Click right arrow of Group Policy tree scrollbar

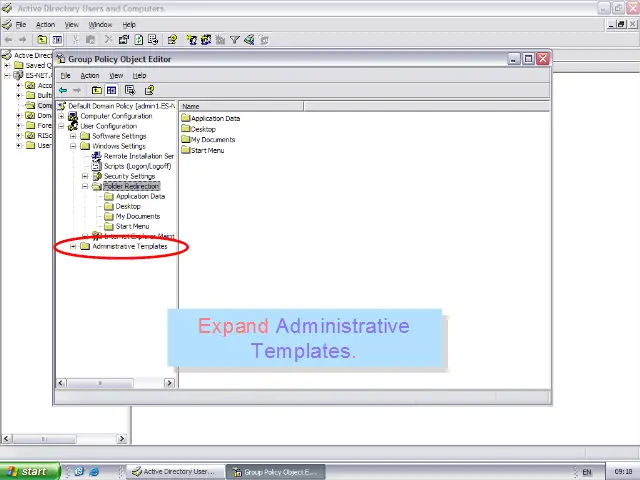click(169, 383)
